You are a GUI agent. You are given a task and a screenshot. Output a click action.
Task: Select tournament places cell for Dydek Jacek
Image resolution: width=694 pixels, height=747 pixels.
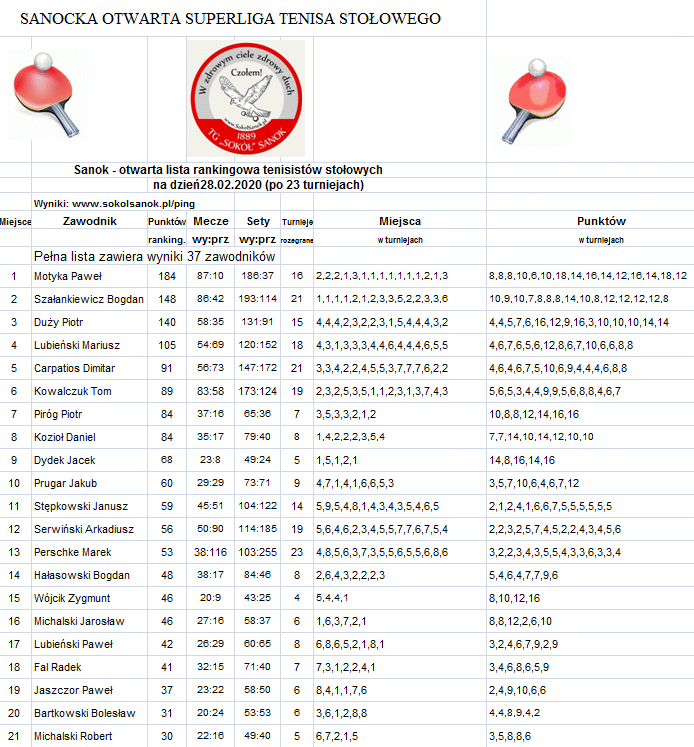pyautogui.click(x=400, y=461)
